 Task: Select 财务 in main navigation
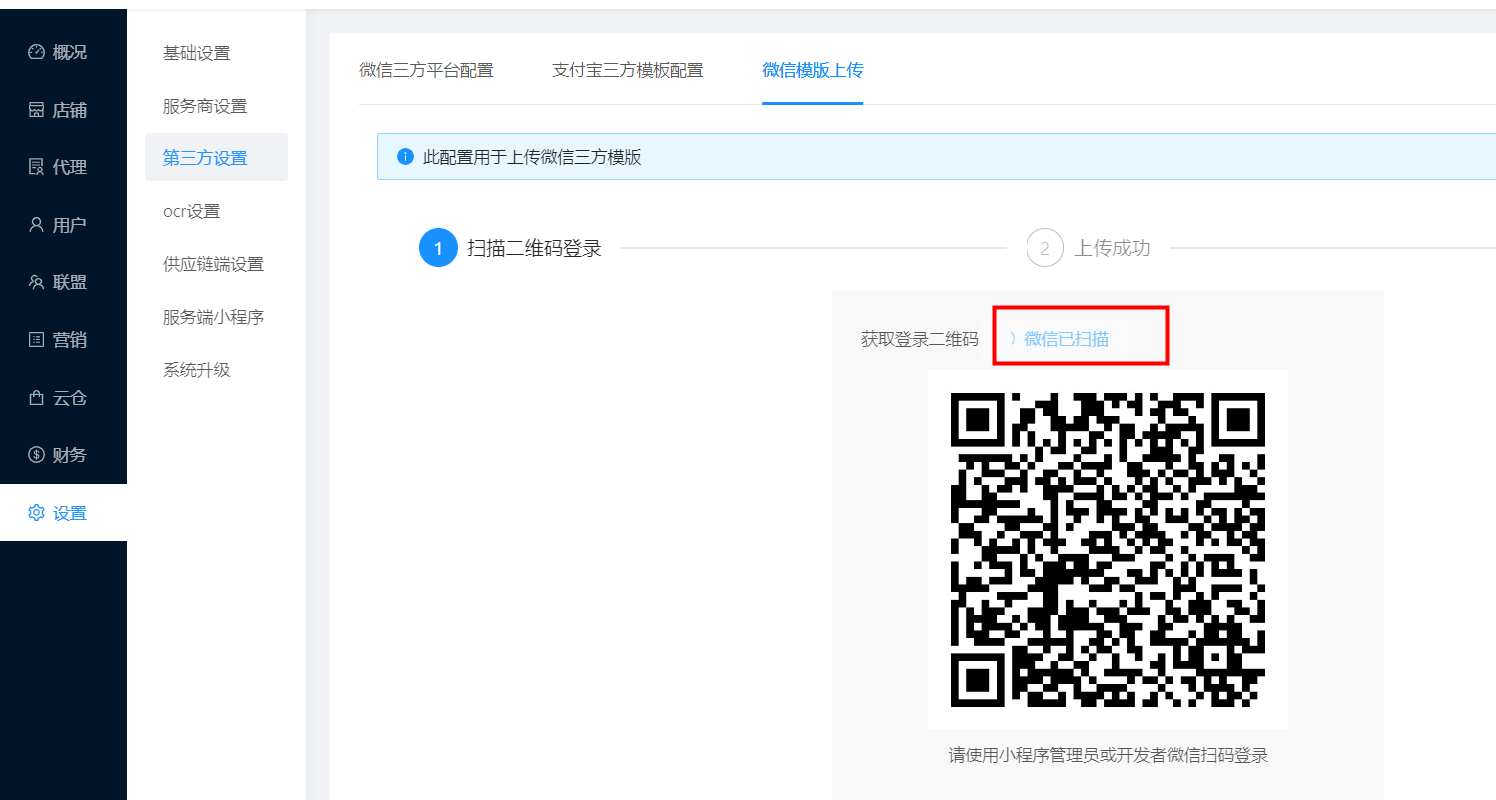pos(63,455)
